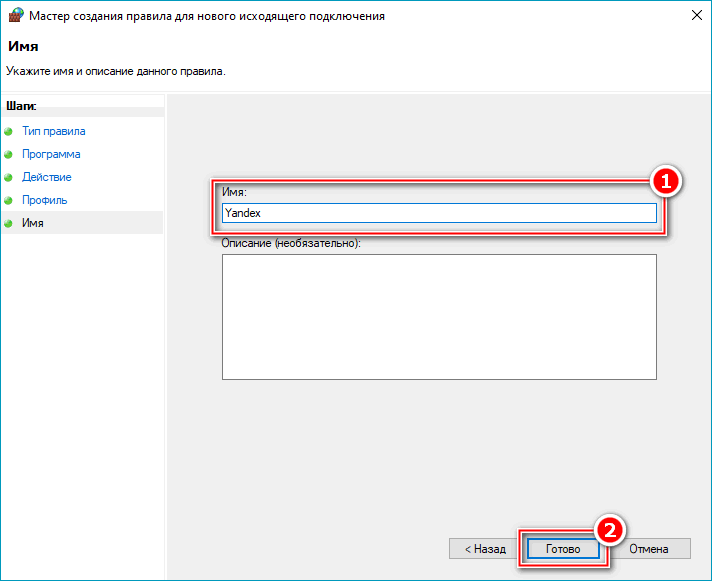The height and width of the screenshot is (581, 712).
Task: Select the current Имя step in sidebar
Action: tap(33, 223)
